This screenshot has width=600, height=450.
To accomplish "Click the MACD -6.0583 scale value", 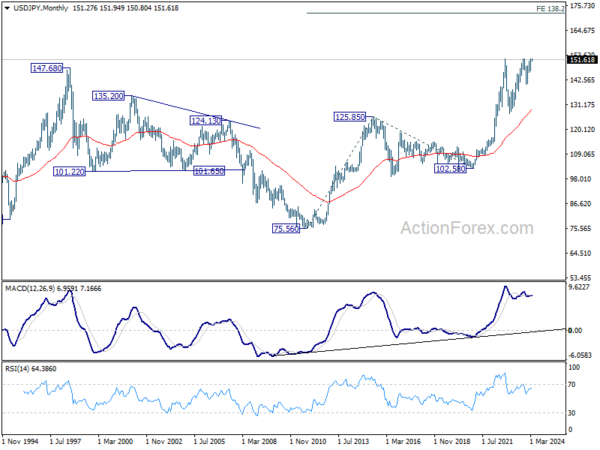I will point(580,355).
